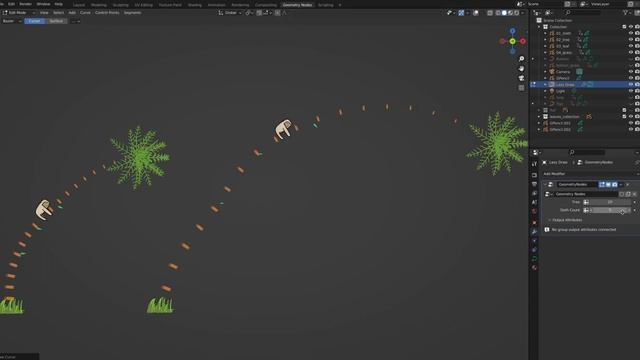Image resolution: width=640 pixels, height=360 pixels.
Task: Open the View Layer properties tab
Action: [x=534, y=193]
